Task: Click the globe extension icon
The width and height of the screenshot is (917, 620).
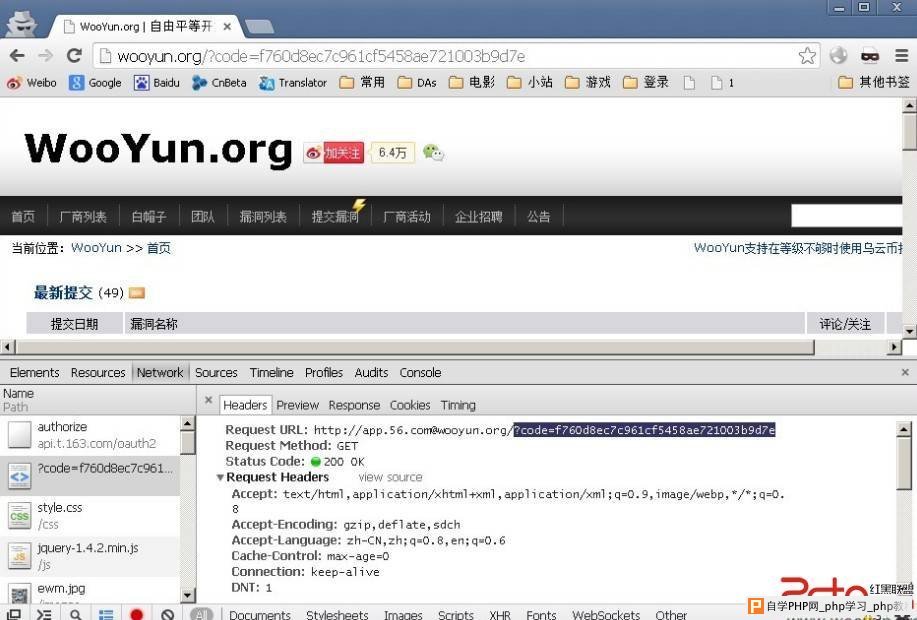Action: click(x=838, y=55)
